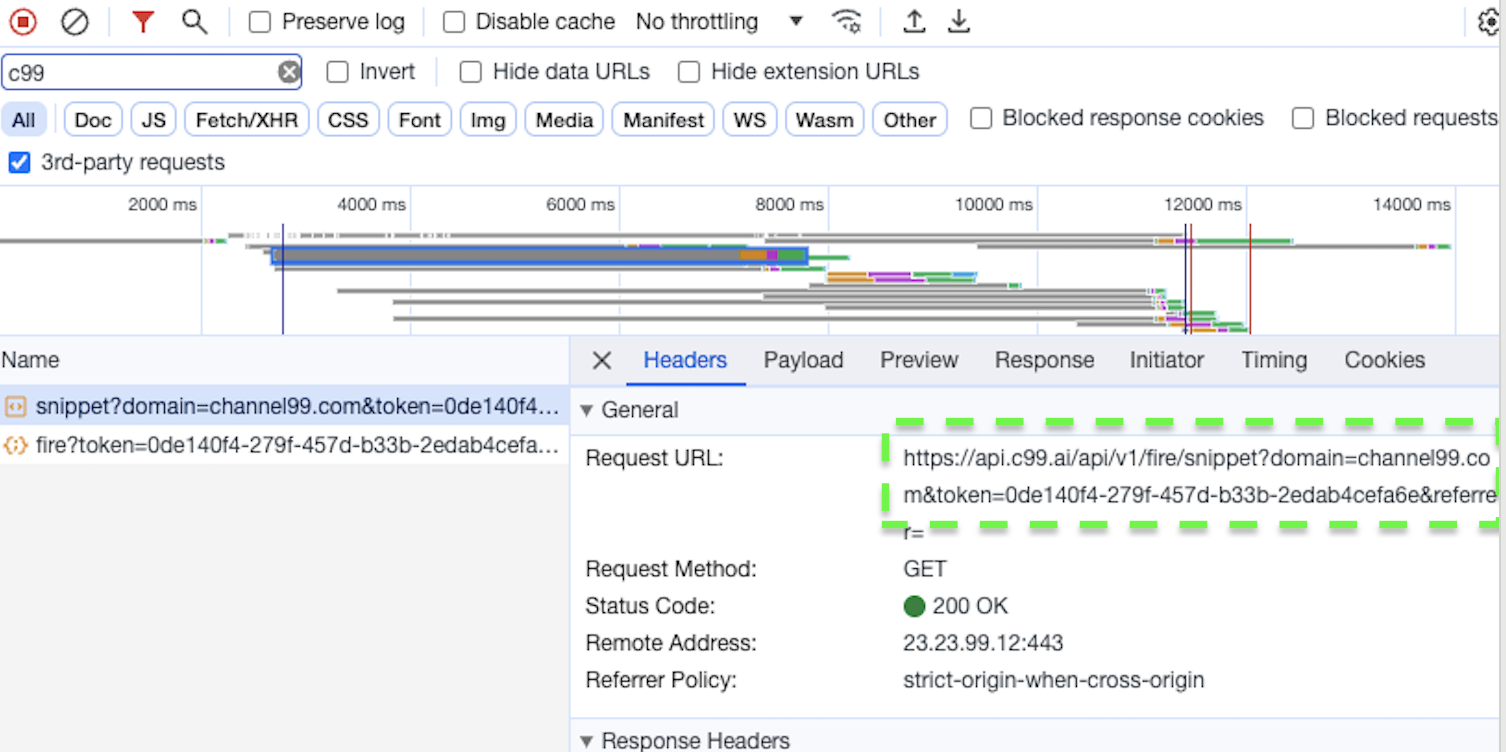This screenshot has width=1506, height=752.
Task: Uncheck 3rd-party requests
Action: coord(19,162)
